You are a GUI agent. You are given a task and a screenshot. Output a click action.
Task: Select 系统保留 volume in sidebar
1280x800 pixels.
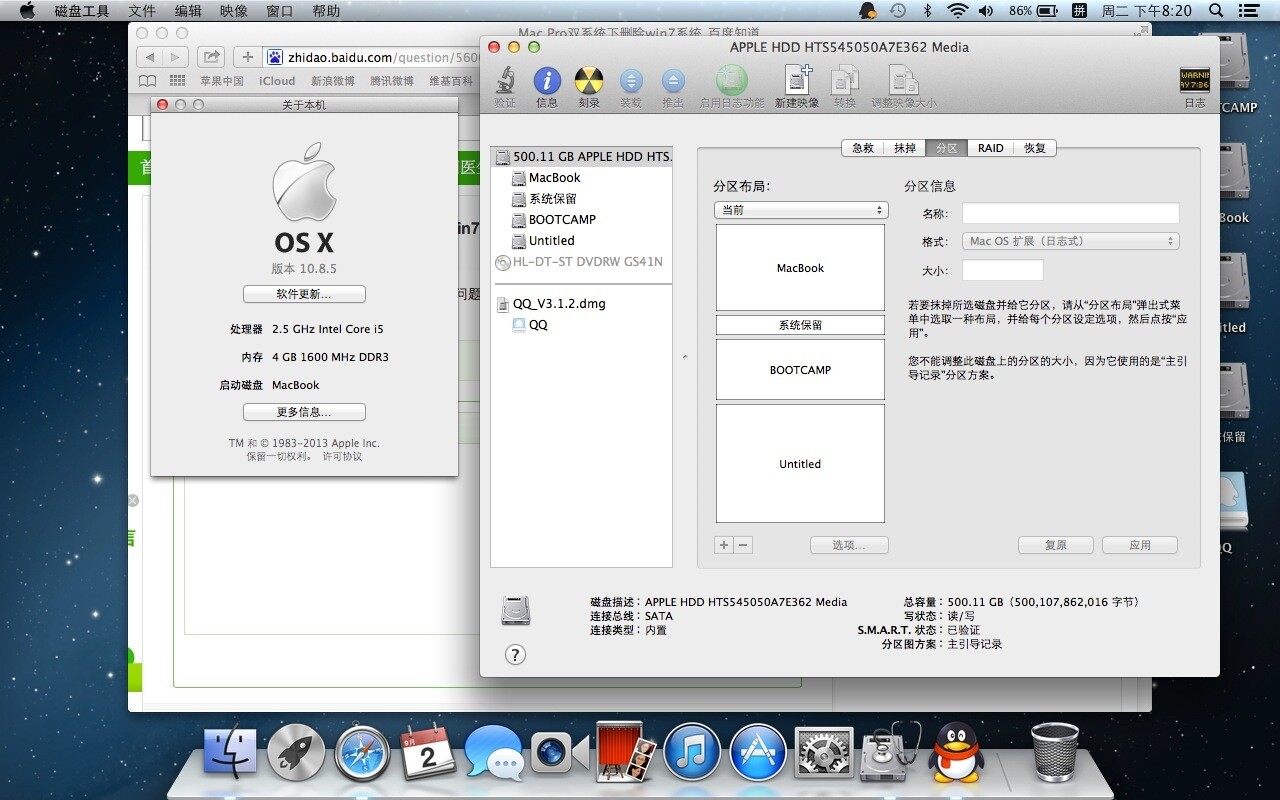582,199
